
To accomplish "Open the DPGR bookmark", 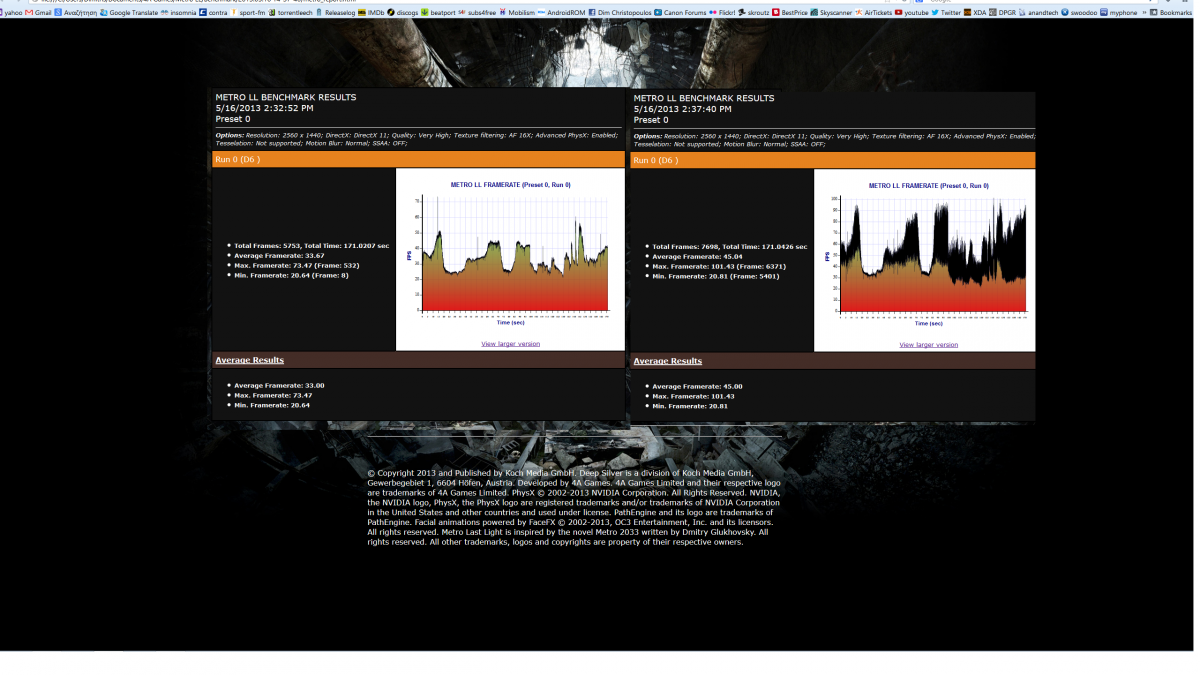I will tap(1001, 13).
